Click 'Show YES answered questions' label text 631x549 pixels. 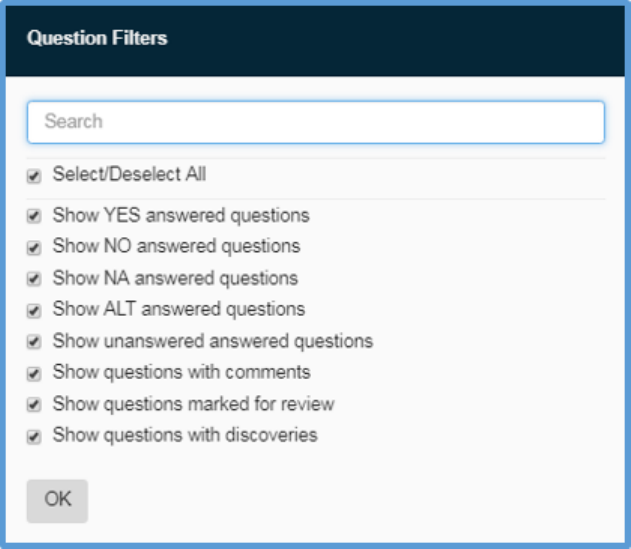181,215
